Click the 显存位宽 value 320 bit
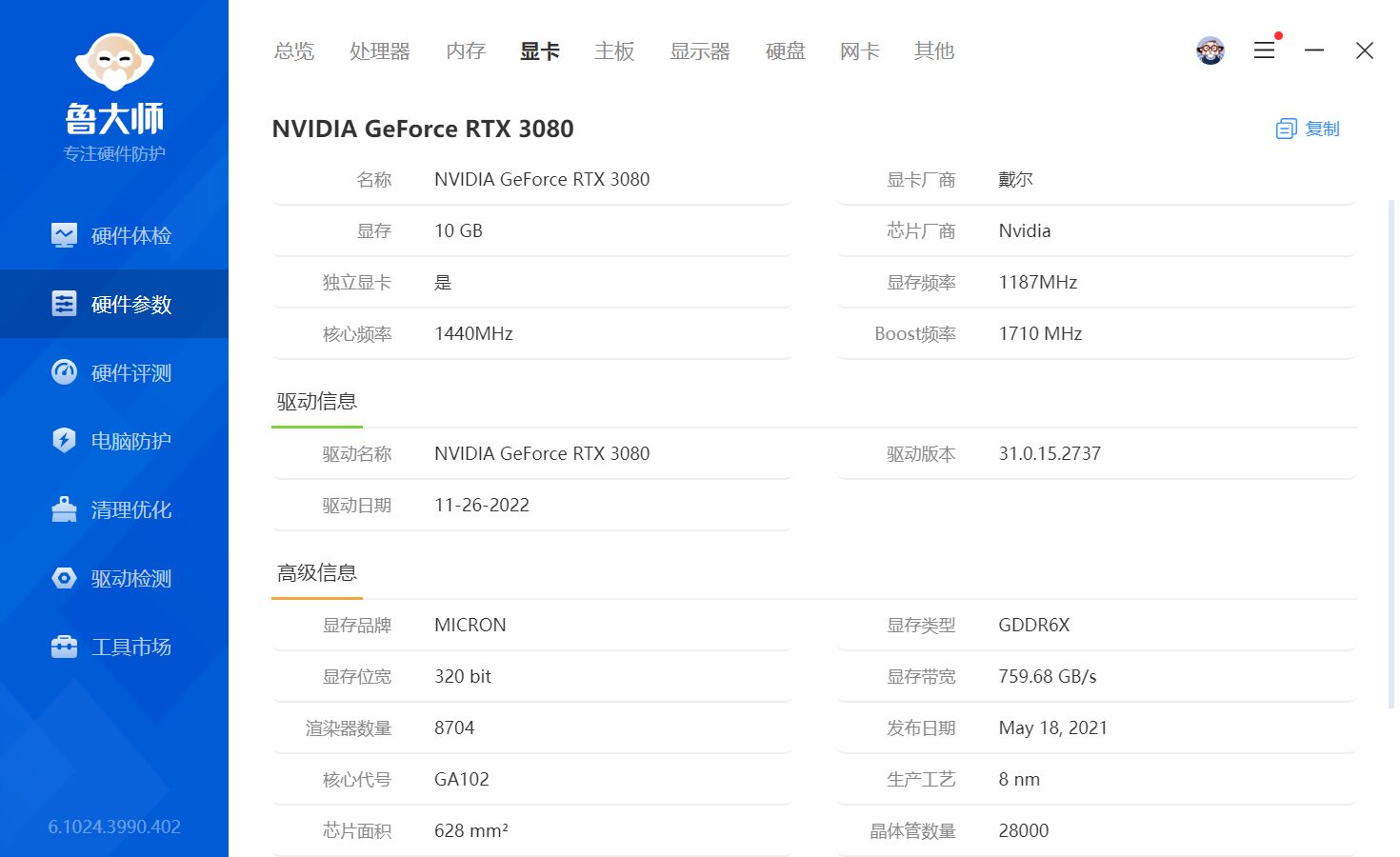The height and width of the screenshot is (857, 1400). [x=463, y=677]
